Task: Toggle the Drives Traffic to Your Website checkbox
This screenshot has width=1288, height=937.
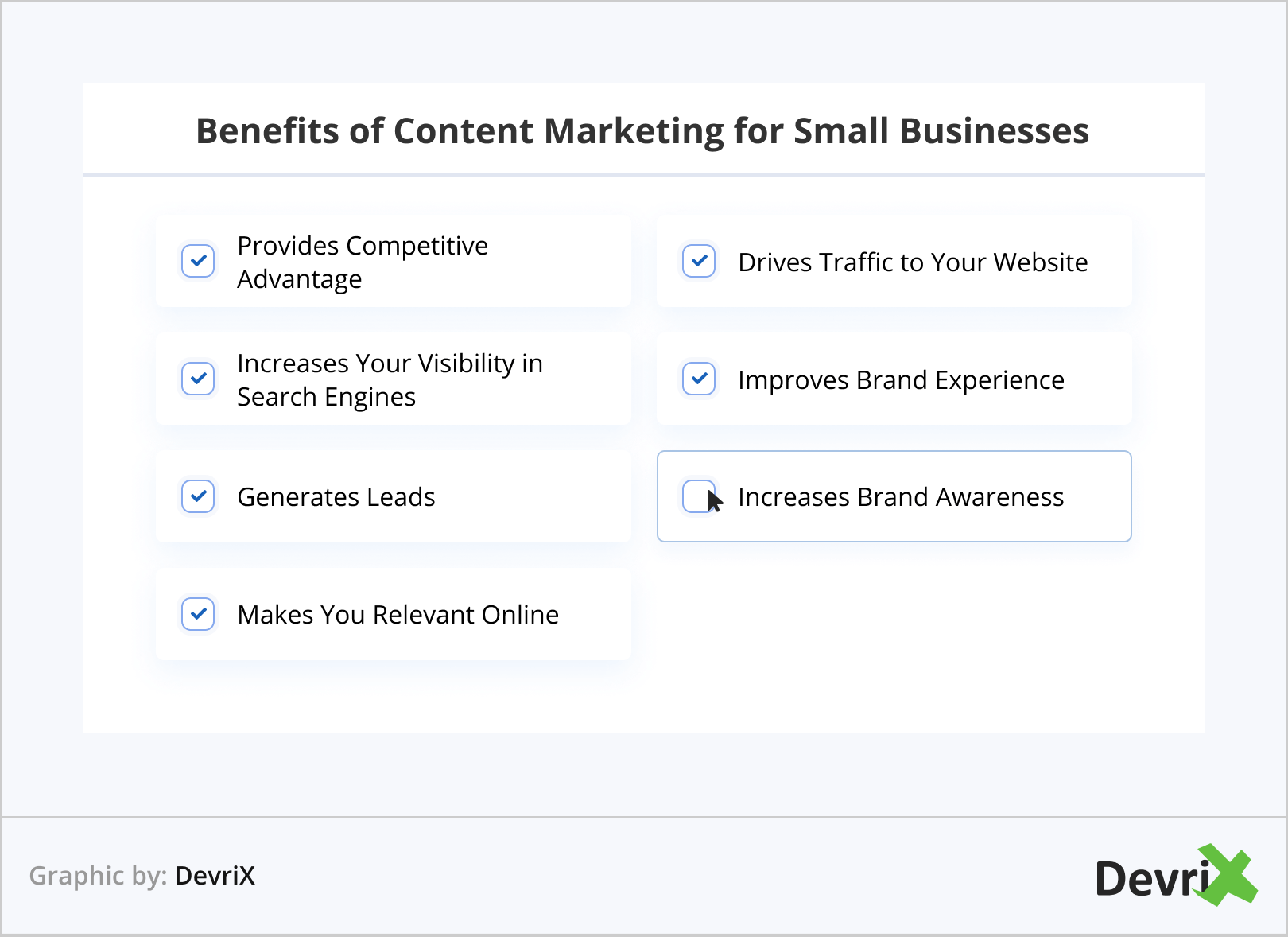Action: coord(699,261)
